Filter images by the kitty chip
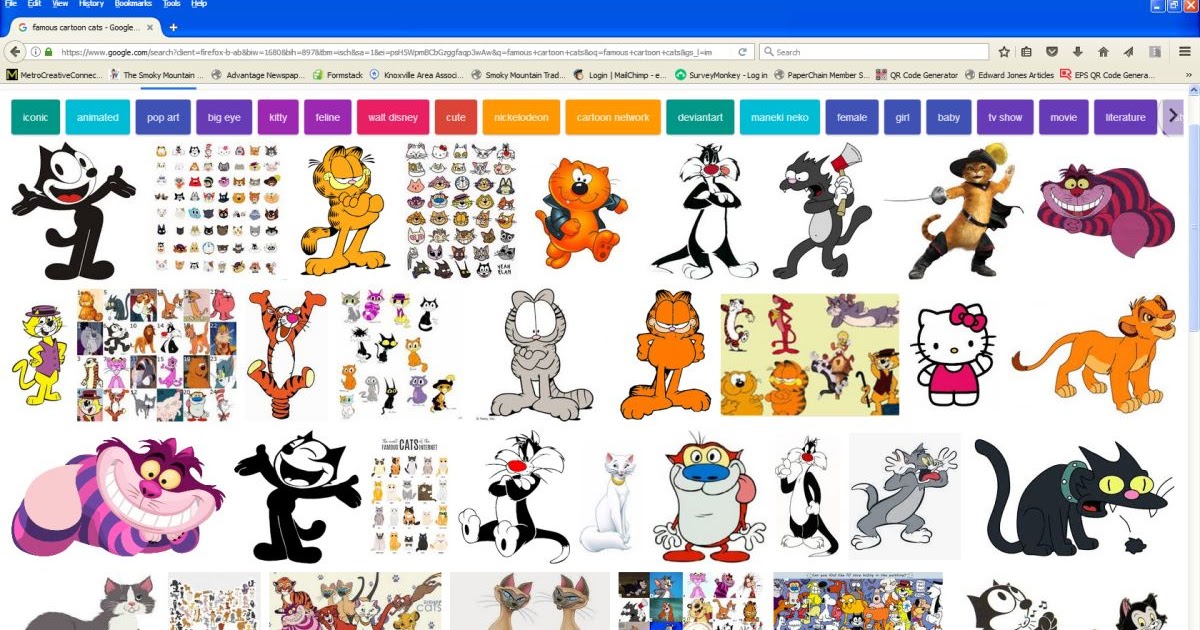This screenshot has height=630, width=1200. (x=278, y=117)
